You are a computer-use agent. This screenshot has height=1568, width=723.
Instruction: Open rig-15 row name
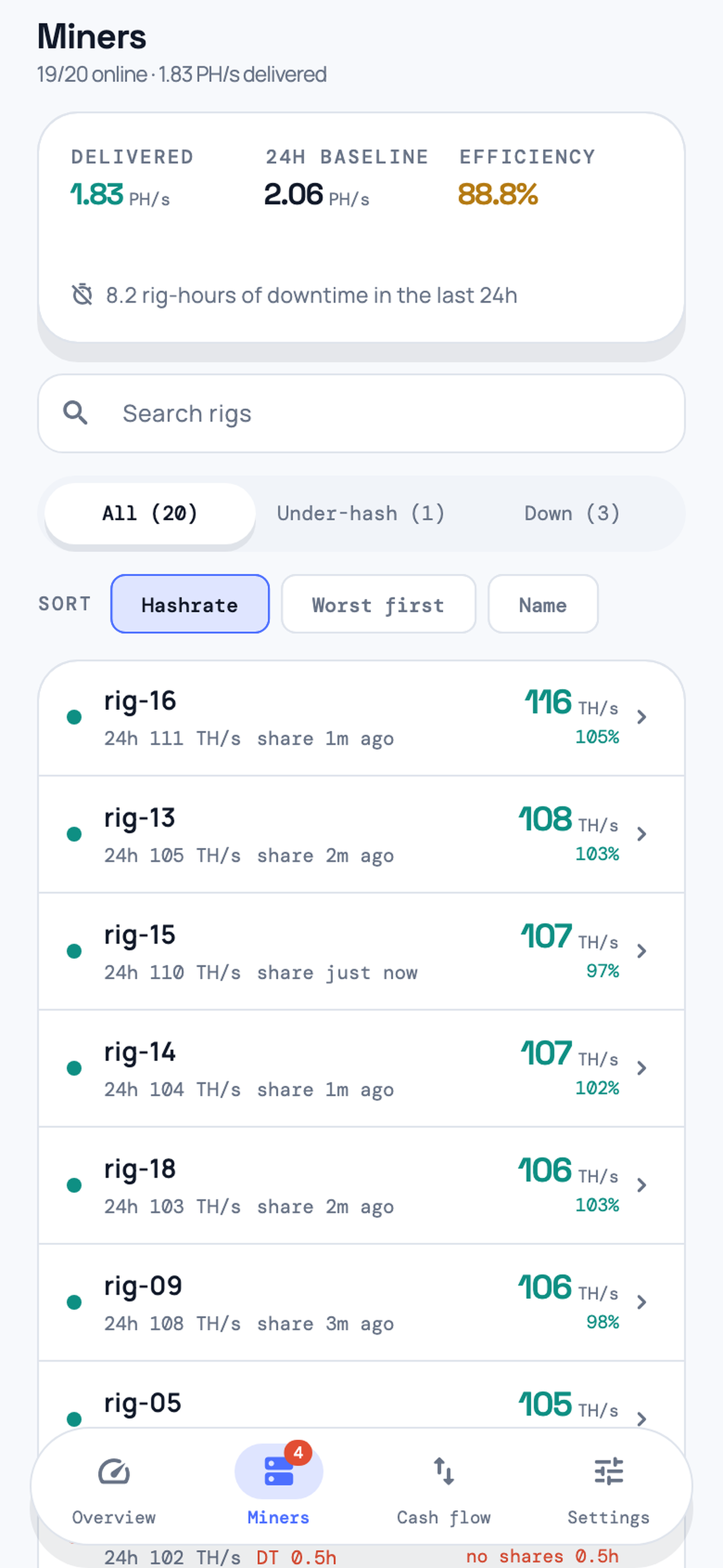point(140,934)
